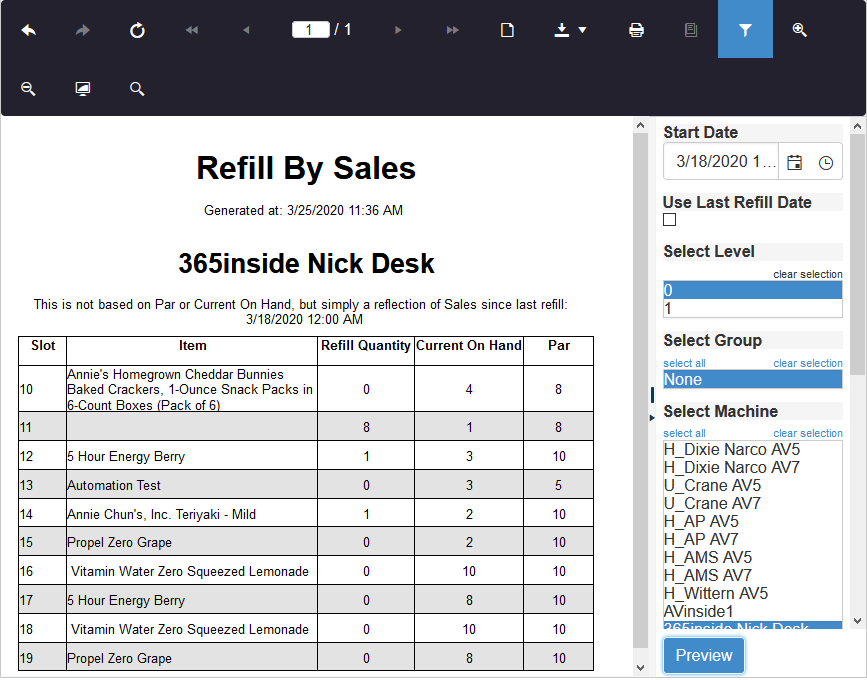Click the export download icon
The height and width of the screenshot is (680, 867).
click(562, 30)
